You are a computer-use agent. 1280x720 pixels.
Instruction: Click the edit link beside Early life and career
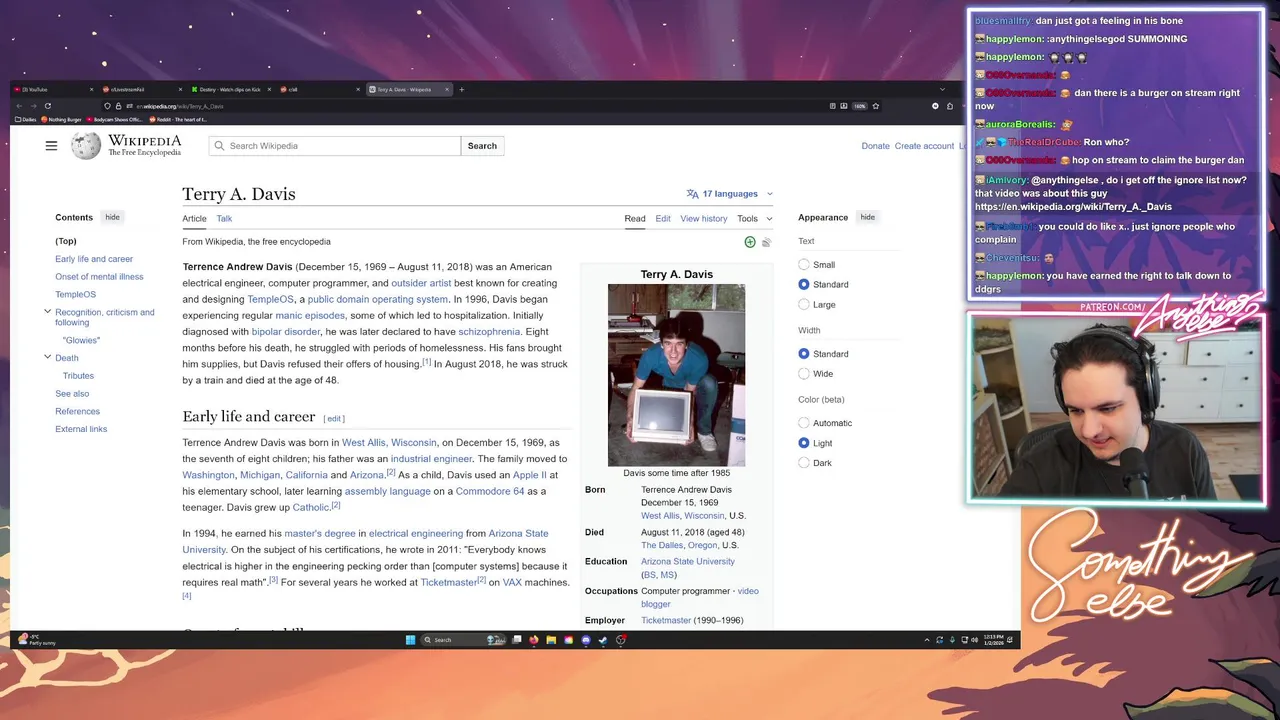coord(334,419)
